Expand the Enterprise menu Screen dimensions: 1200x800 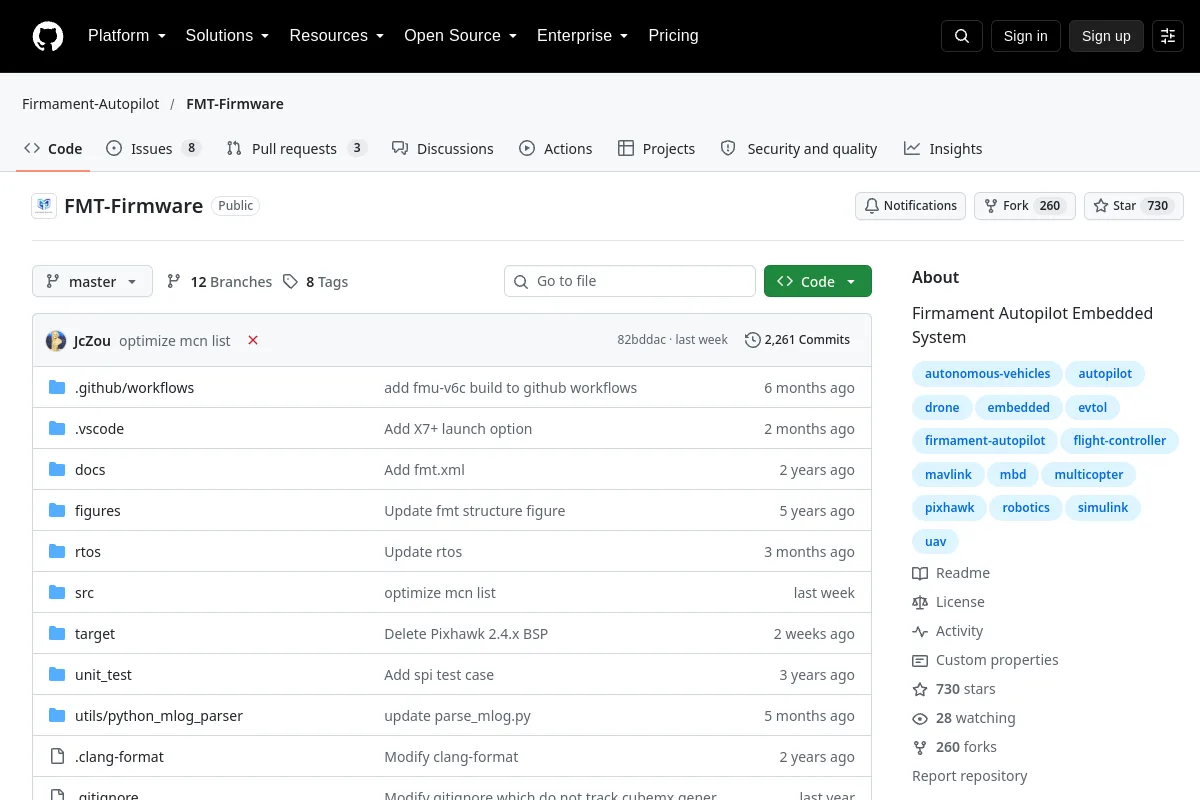click(583, 36)
